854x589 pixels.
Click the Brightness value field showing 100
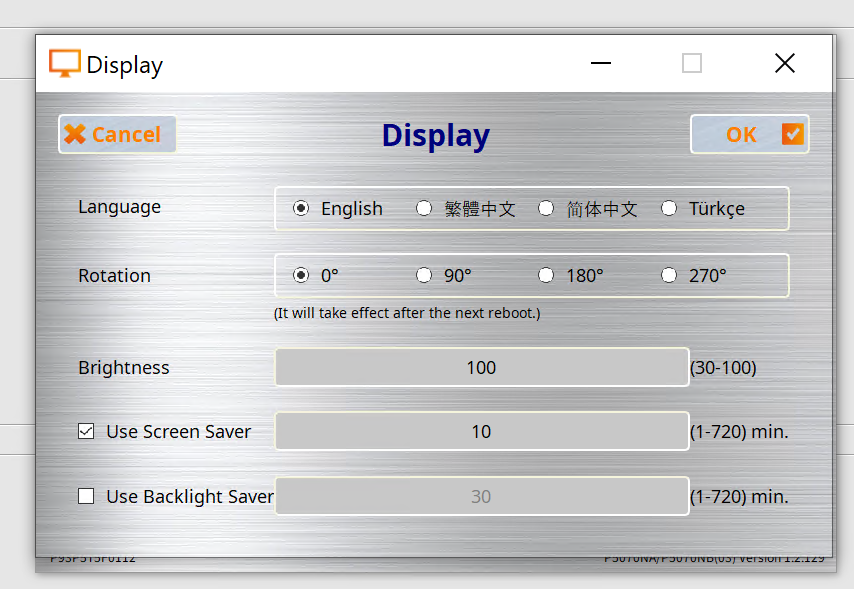pos(481,367)
